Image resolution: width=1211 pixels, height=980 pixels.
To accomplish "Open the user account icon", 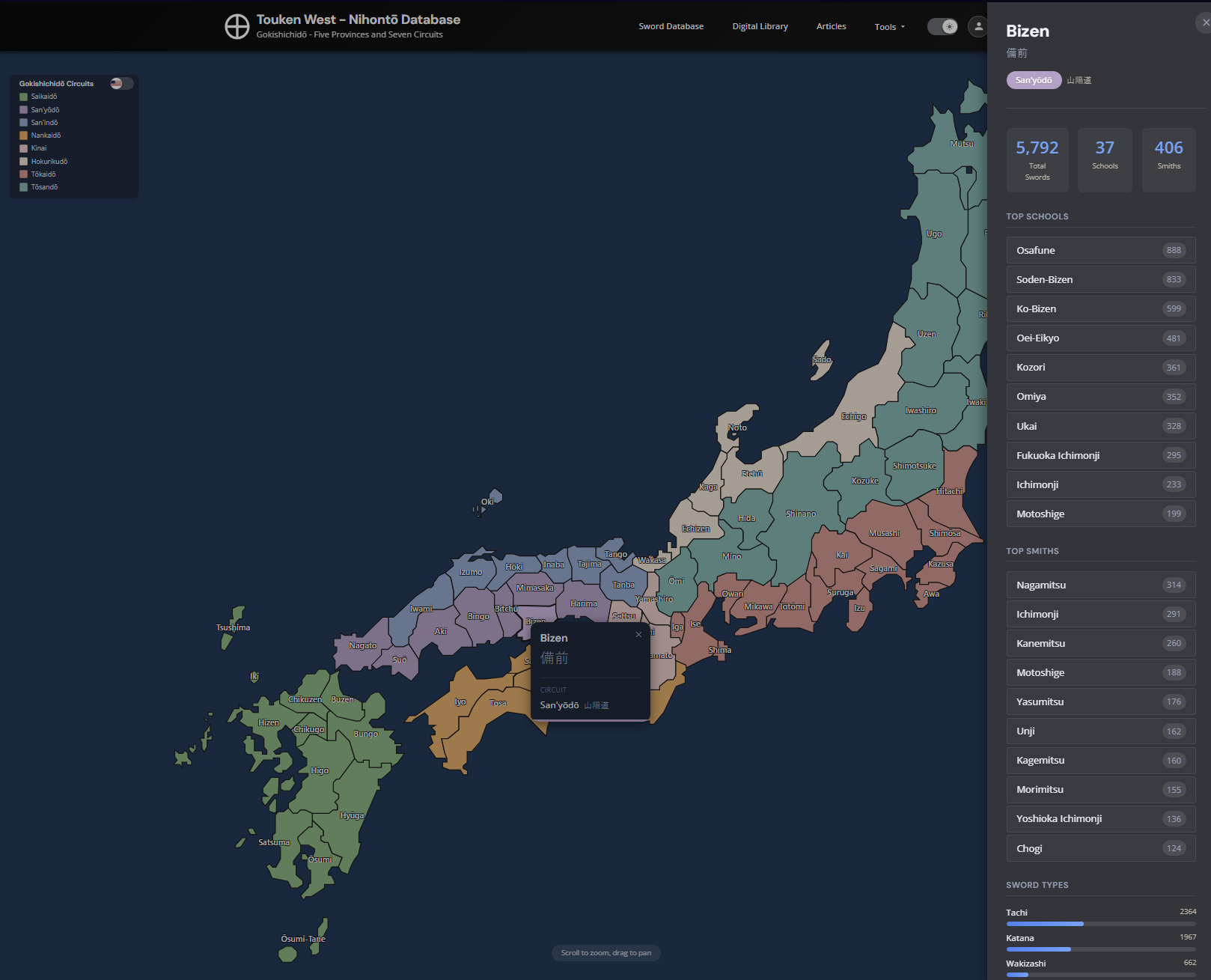I will click(977, 27).
